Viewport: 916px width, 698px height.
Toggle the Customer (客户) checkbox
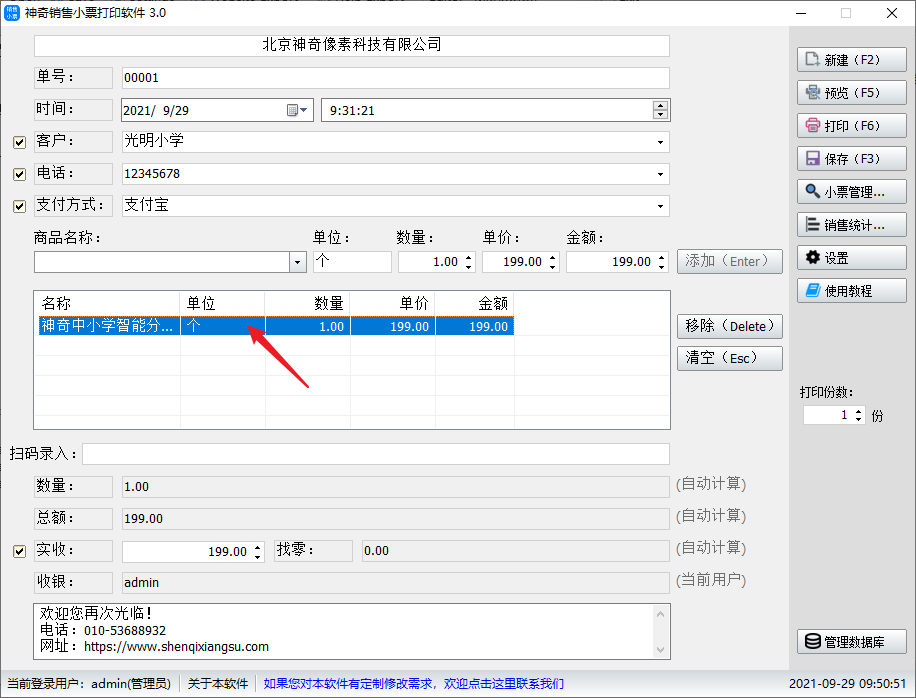(x=19, y=142)
